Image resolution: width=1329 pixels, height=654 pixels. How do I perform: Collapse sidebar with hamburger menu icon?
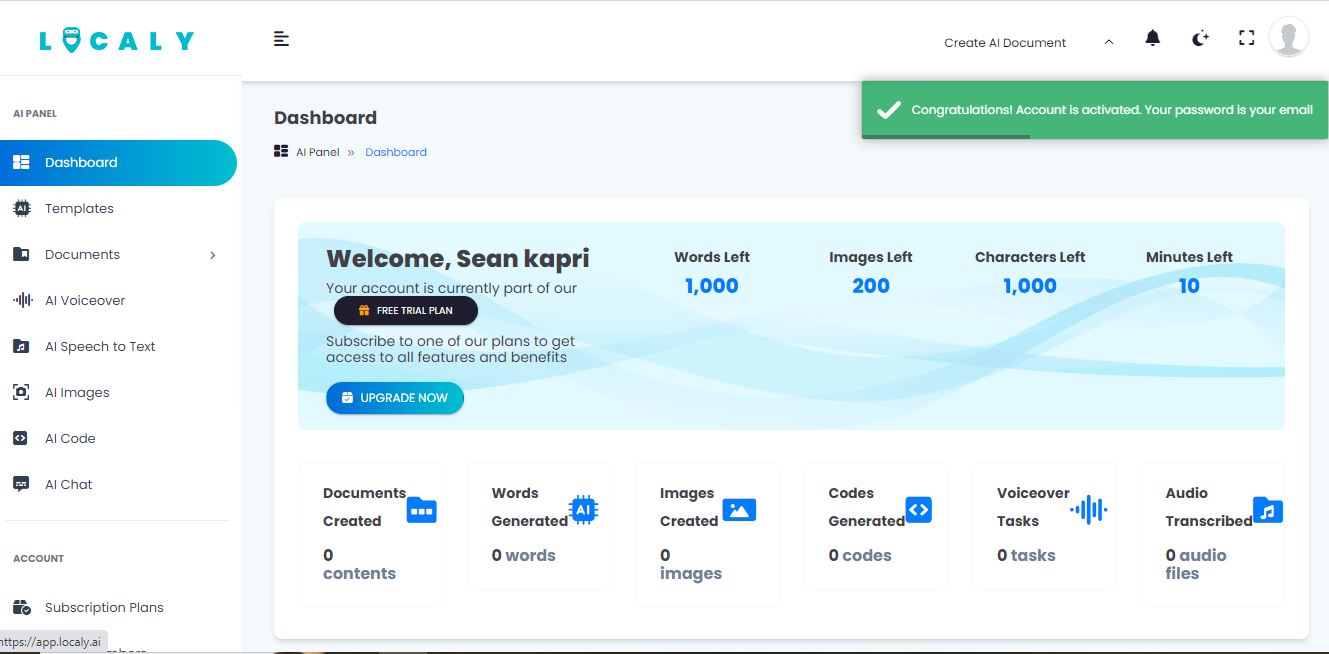pyautogui.click(x=281, y=39)
